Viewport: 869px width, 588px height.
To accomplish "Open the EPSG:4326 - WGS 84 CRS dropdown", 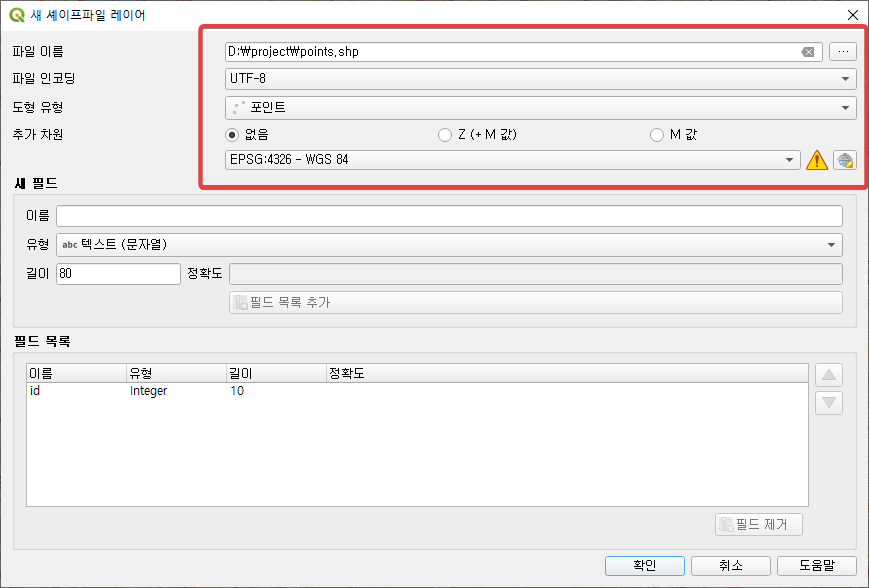I will pyautogui.click(x=513, y=160).
